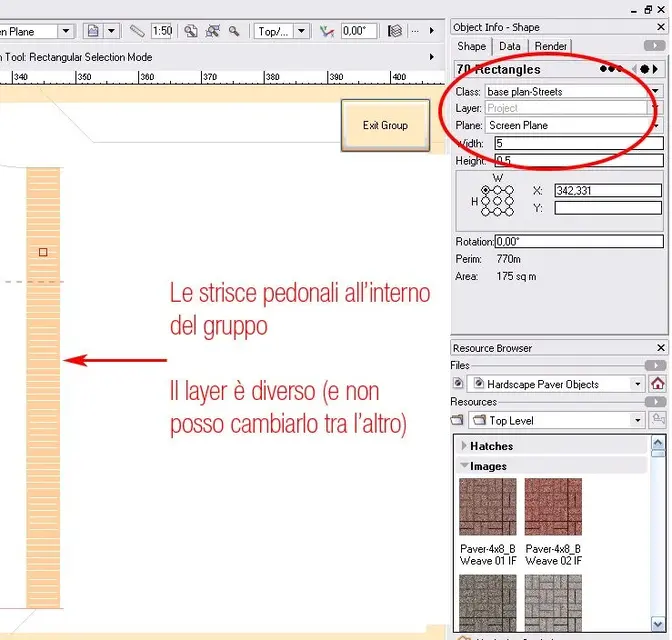Click the Rotate Plan axis icon
Viewport: 672px width, 640px height.
[x=327, y=31]
